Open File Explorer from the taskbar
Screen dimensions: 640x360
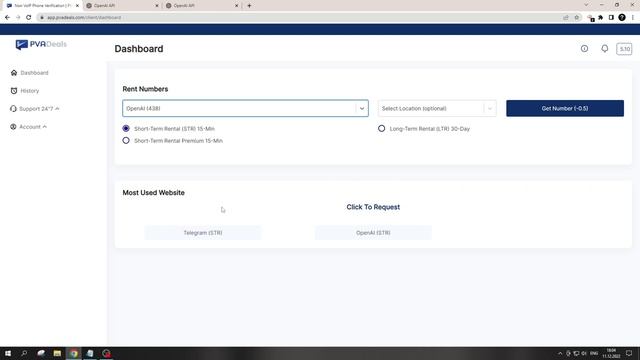57,353
